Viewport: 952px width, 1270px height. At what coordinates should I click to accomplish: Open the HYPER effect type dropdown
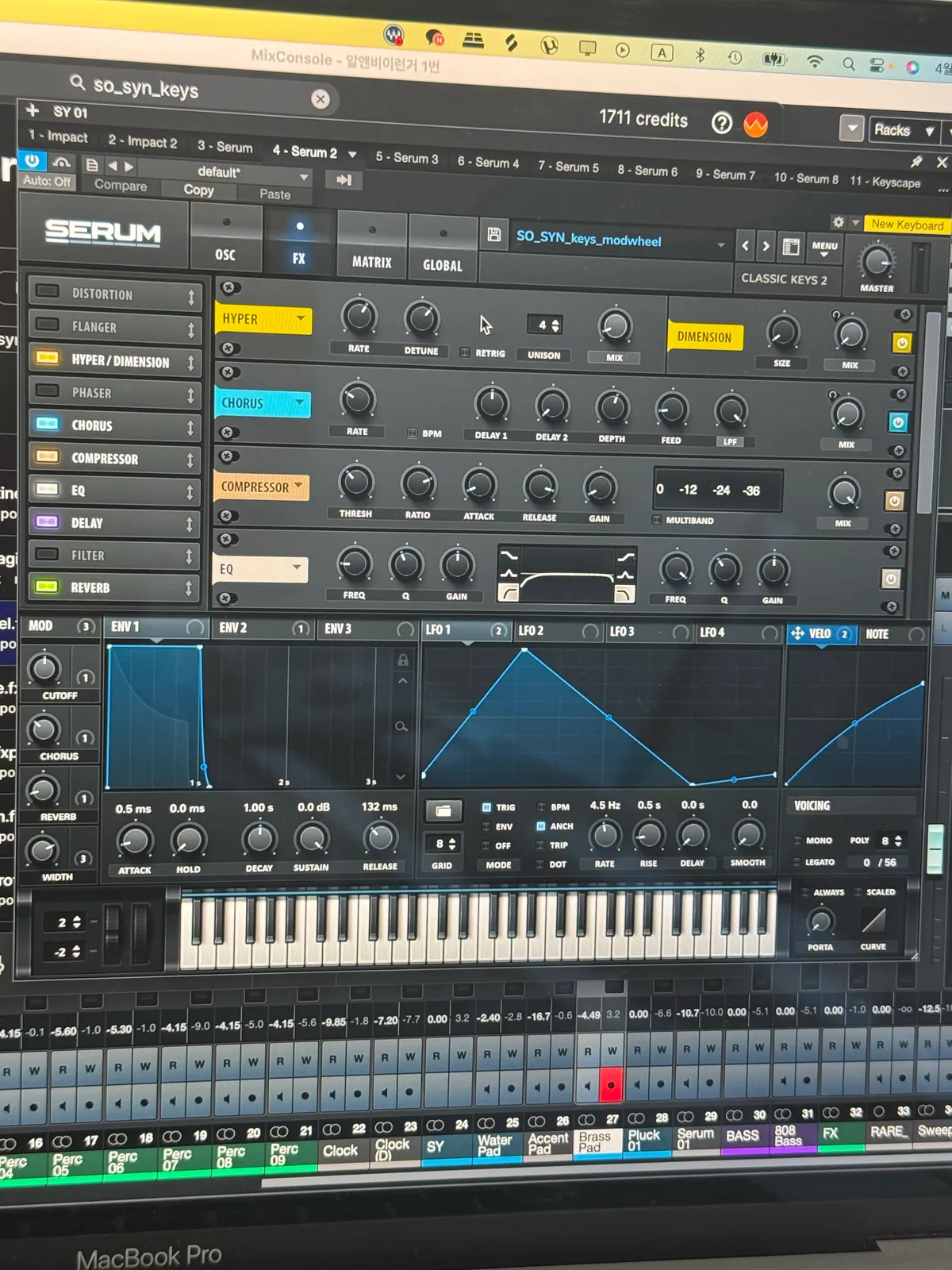[263, 319]
